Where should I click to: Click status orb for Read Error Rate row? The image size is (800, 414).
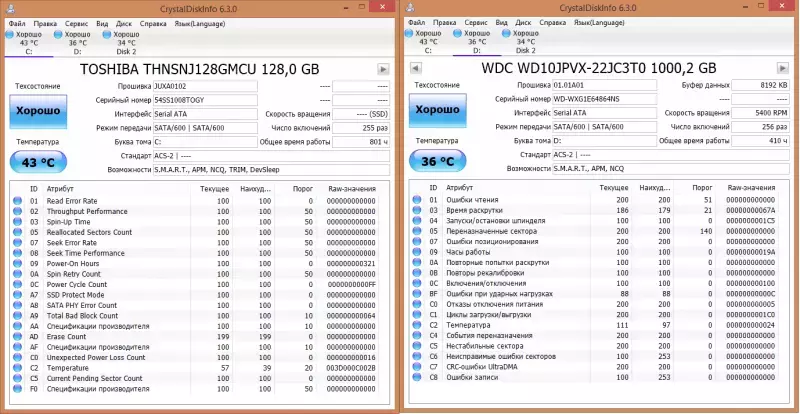pyautogui.click(x=18, y=201)
